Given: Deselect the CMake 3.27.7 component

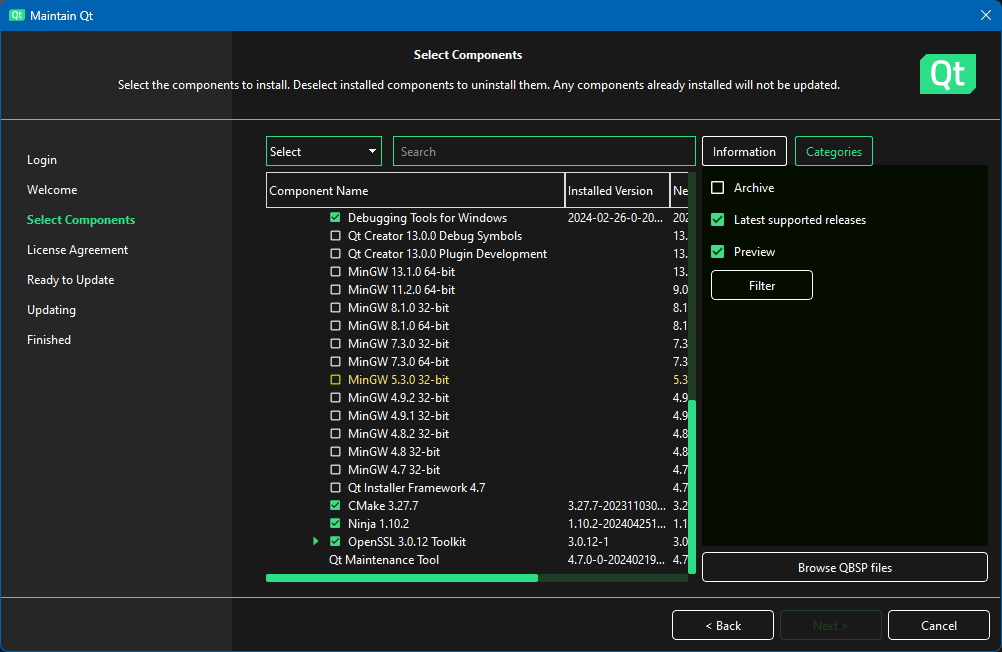Looking at the screenshot, I should (336, 506).
